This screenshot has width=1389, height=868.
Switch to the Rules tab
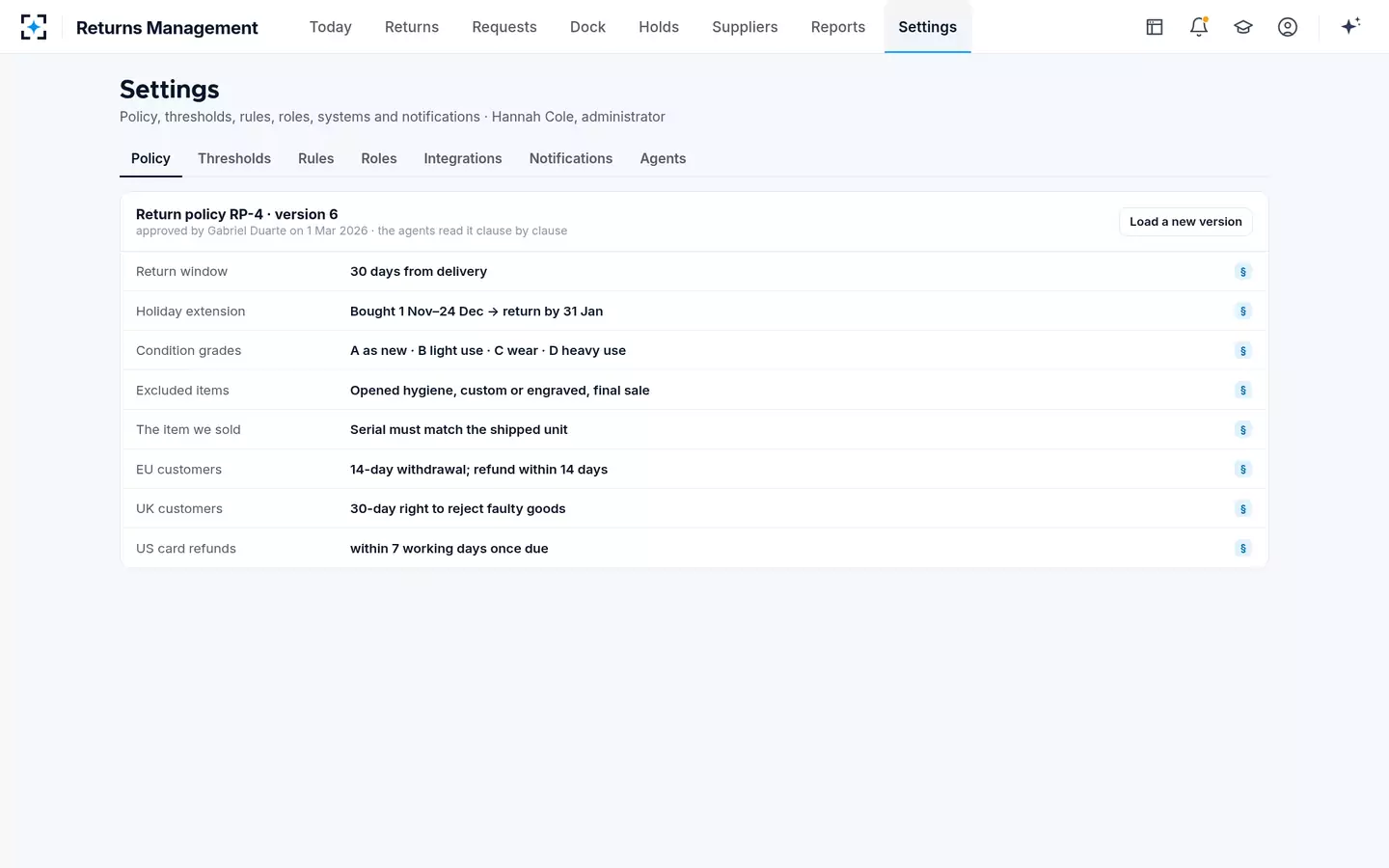315,158
